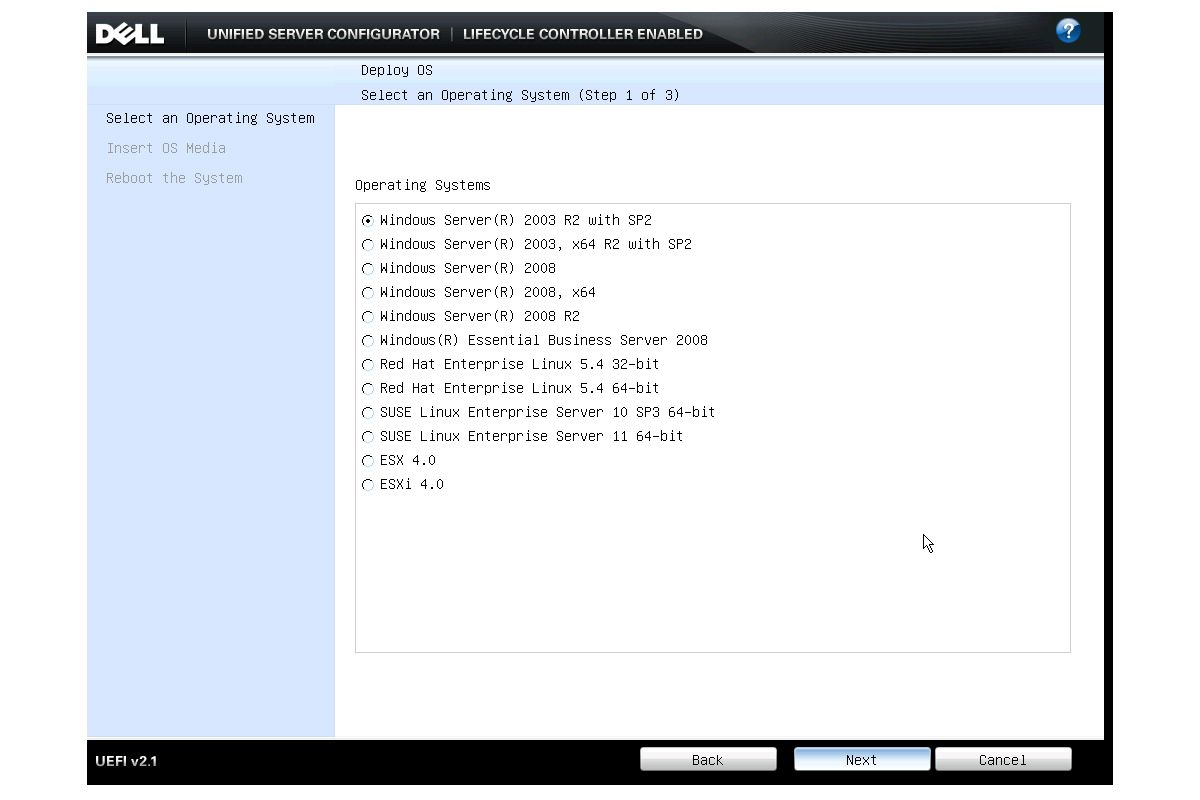Click the Unified Server Configurator title
Image resolution: width=1200 pixels, height=800 pixels.
coord(323,34)
